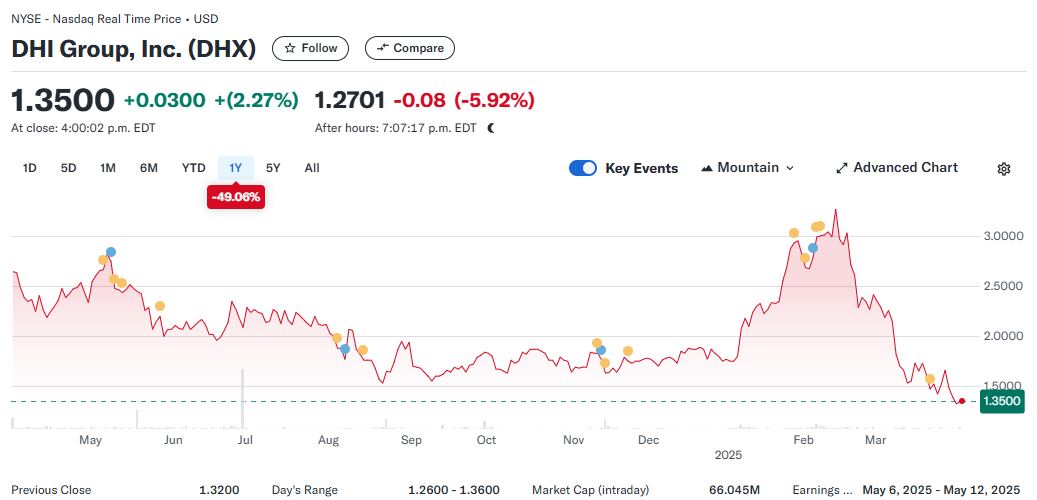Image resolution: width=1037 pixels, height=500 pixels.
Task: Click the Market Cap value 66.045M
Action: pos(735,490)
